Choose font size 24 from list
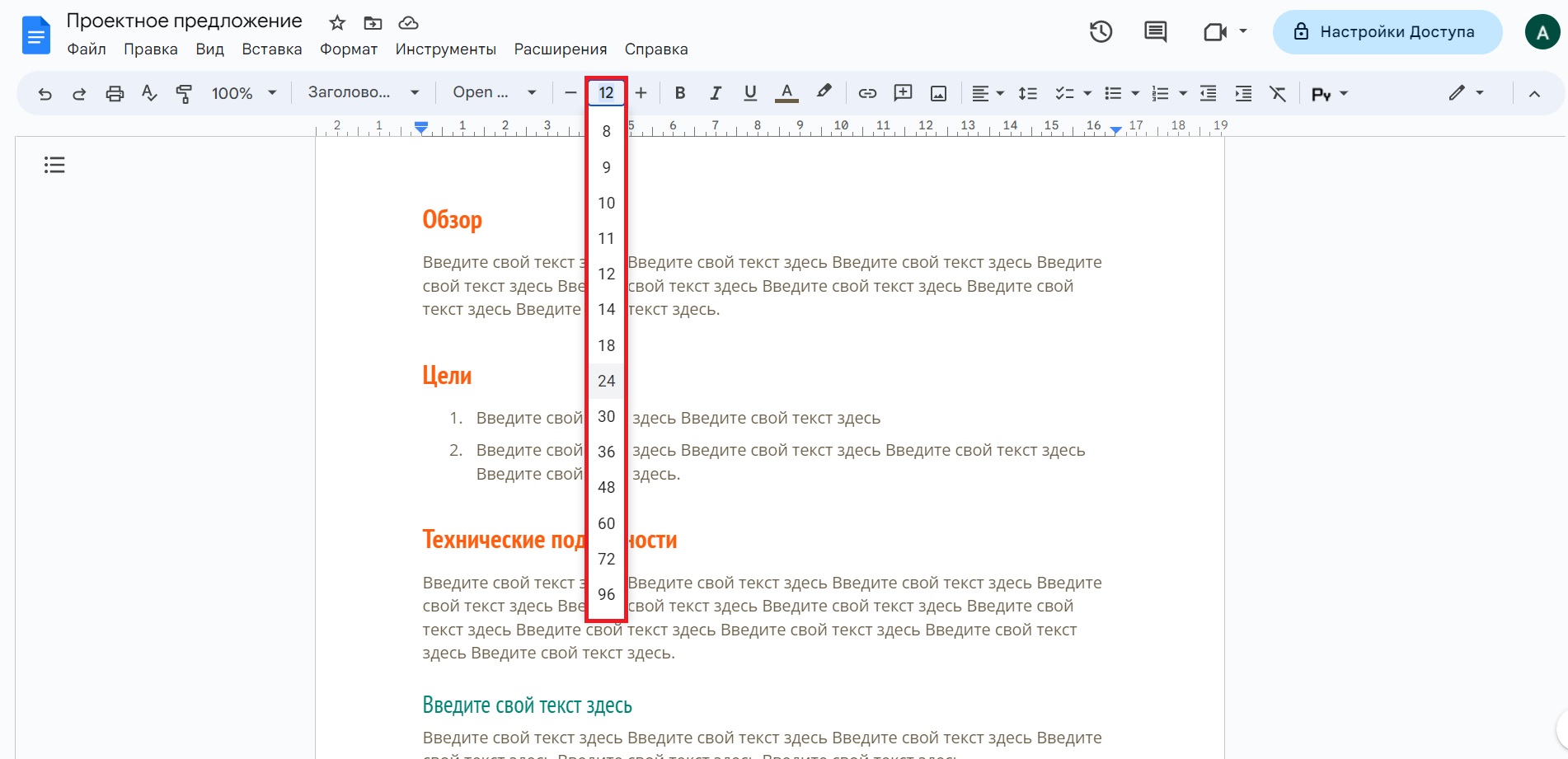Screen dimensions: 1568x759 [607, 381]
